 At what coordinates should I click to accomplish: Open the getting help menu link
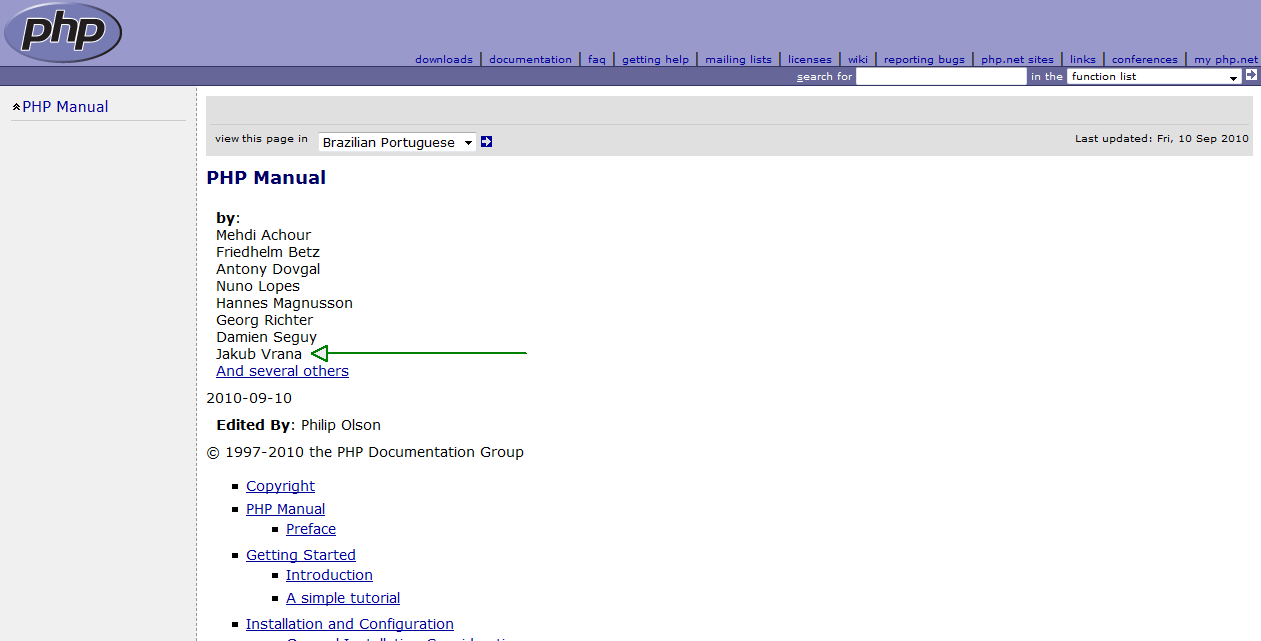(x=655, y=59)
